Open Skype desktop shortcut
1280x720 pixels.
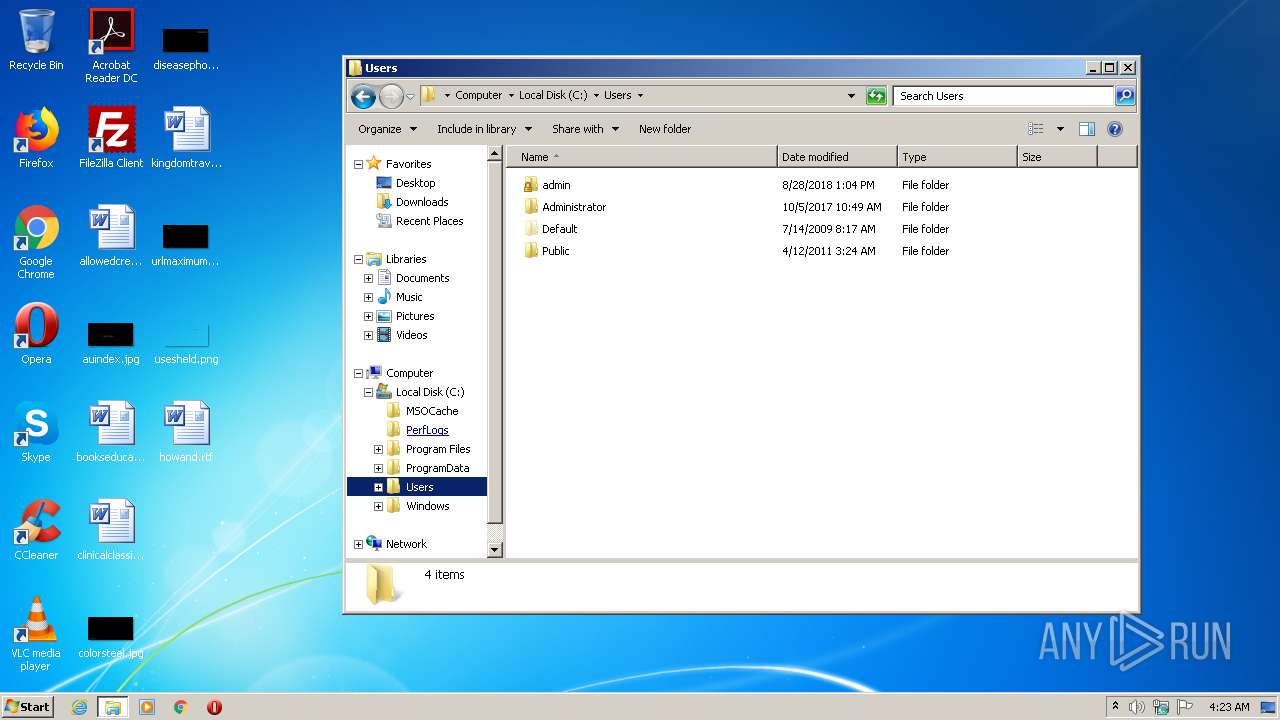36,432
